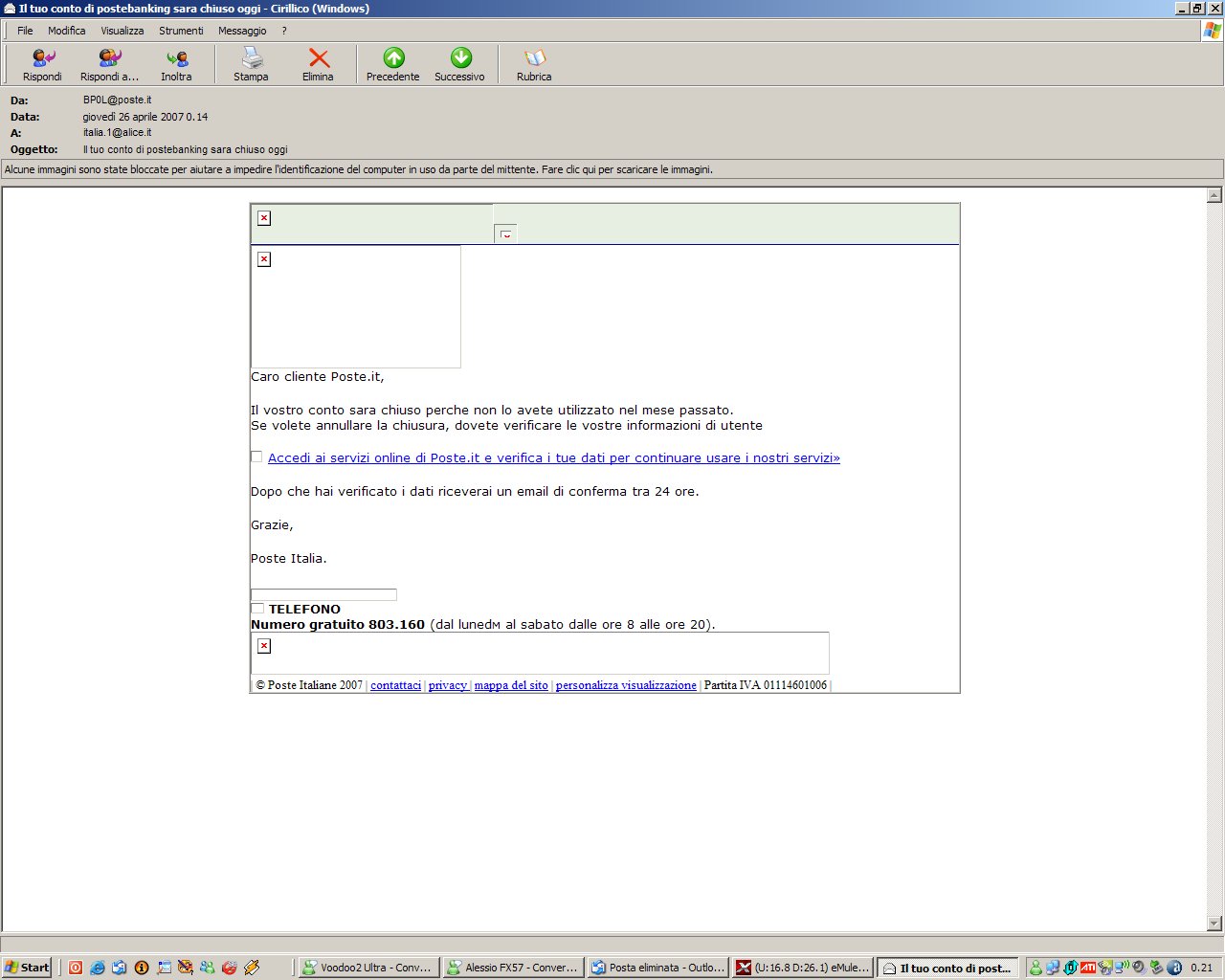Switch to Posta eliminata Outlook taskbar button
The image size is (1225, 980).
coord(657,968)
